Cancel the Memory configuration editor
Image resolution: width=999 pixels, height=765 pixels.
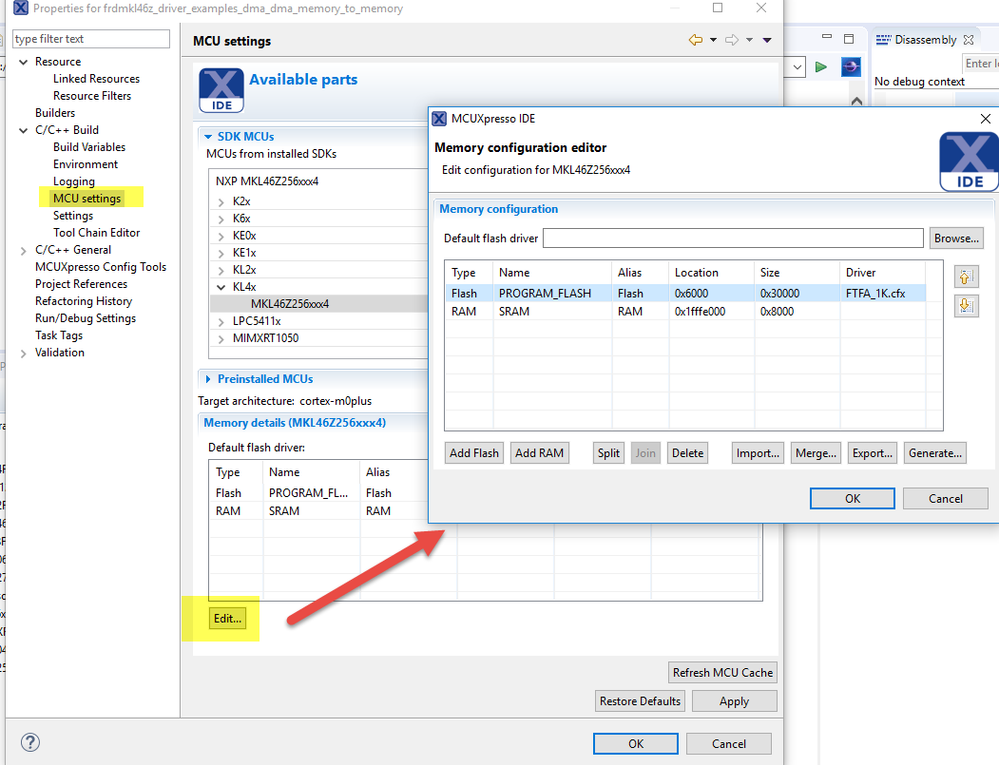pos(945,498)
